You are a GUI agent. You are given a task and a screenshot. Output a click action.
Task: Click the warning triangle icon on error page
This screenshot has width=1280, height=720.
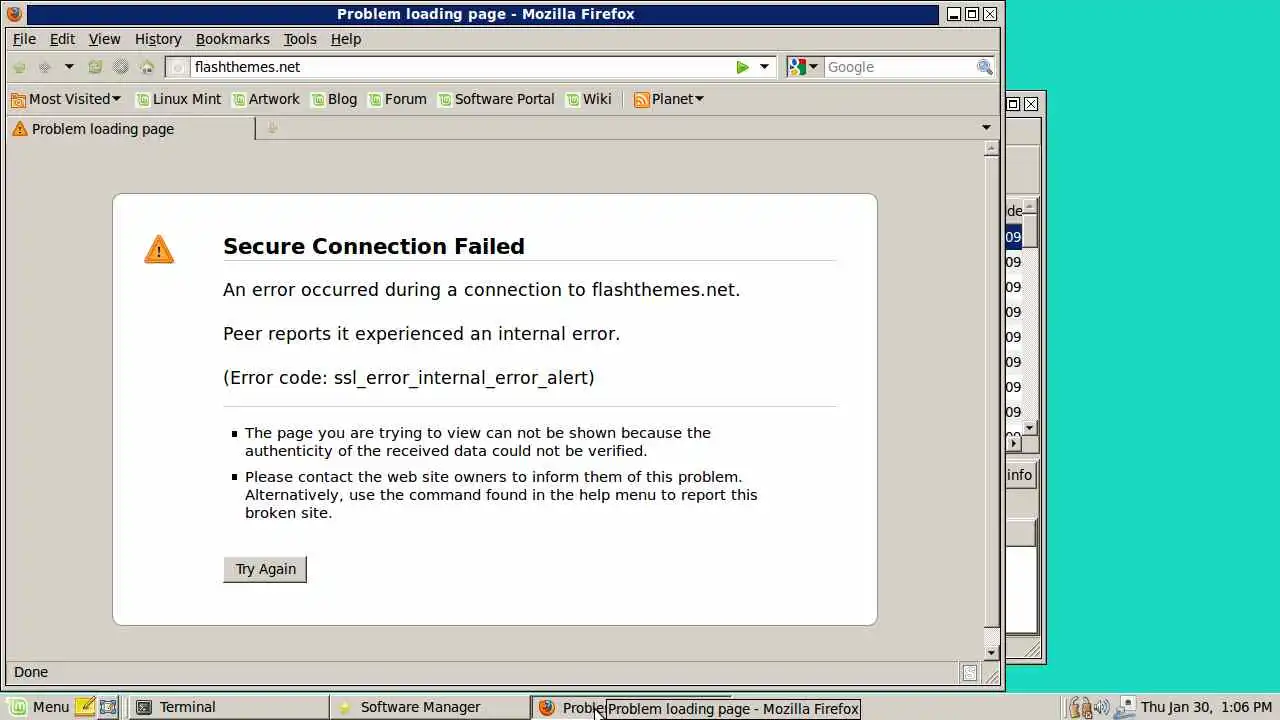[159, 249]
